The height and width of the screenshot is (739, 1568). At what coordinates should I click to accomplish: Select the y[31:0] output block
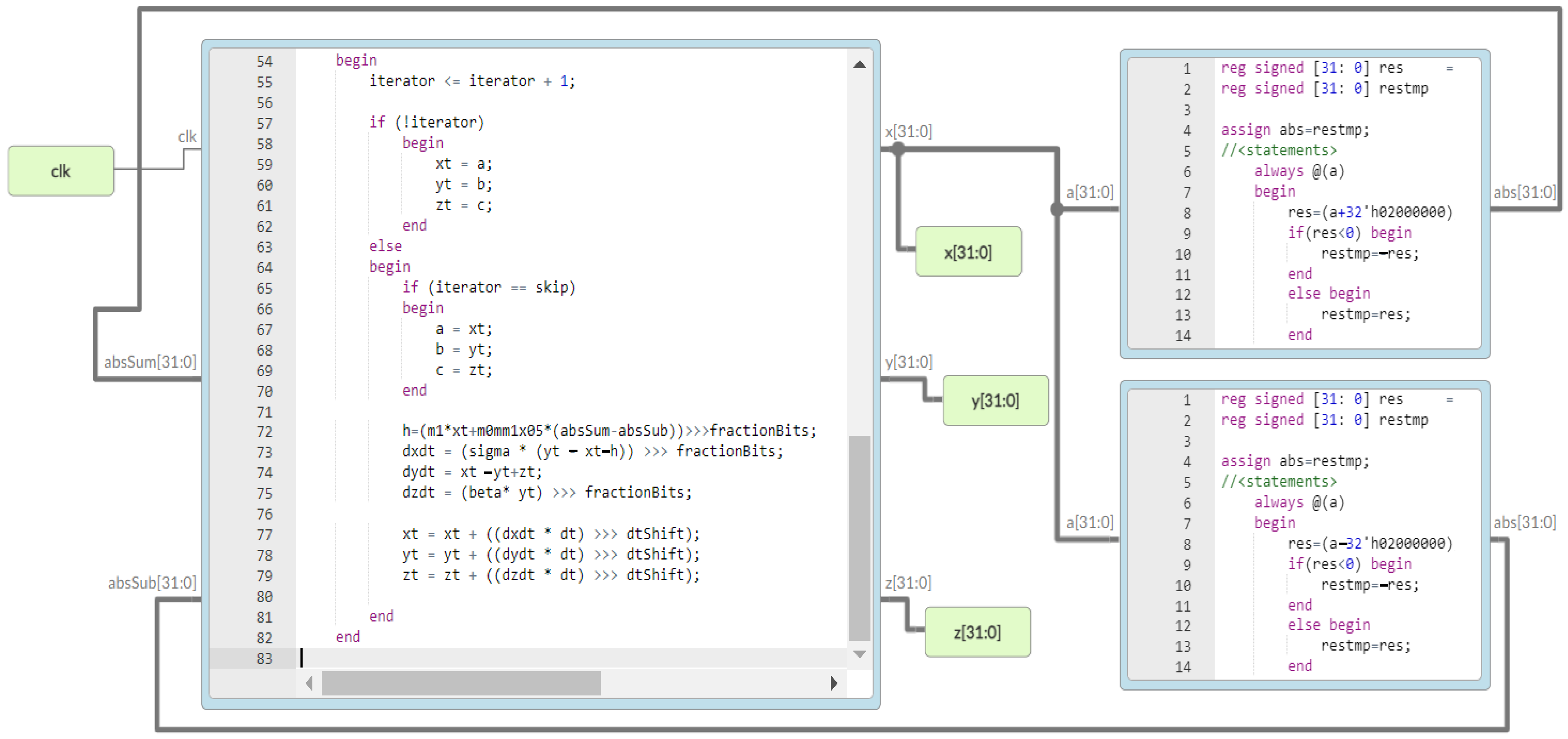click(995, 400)
